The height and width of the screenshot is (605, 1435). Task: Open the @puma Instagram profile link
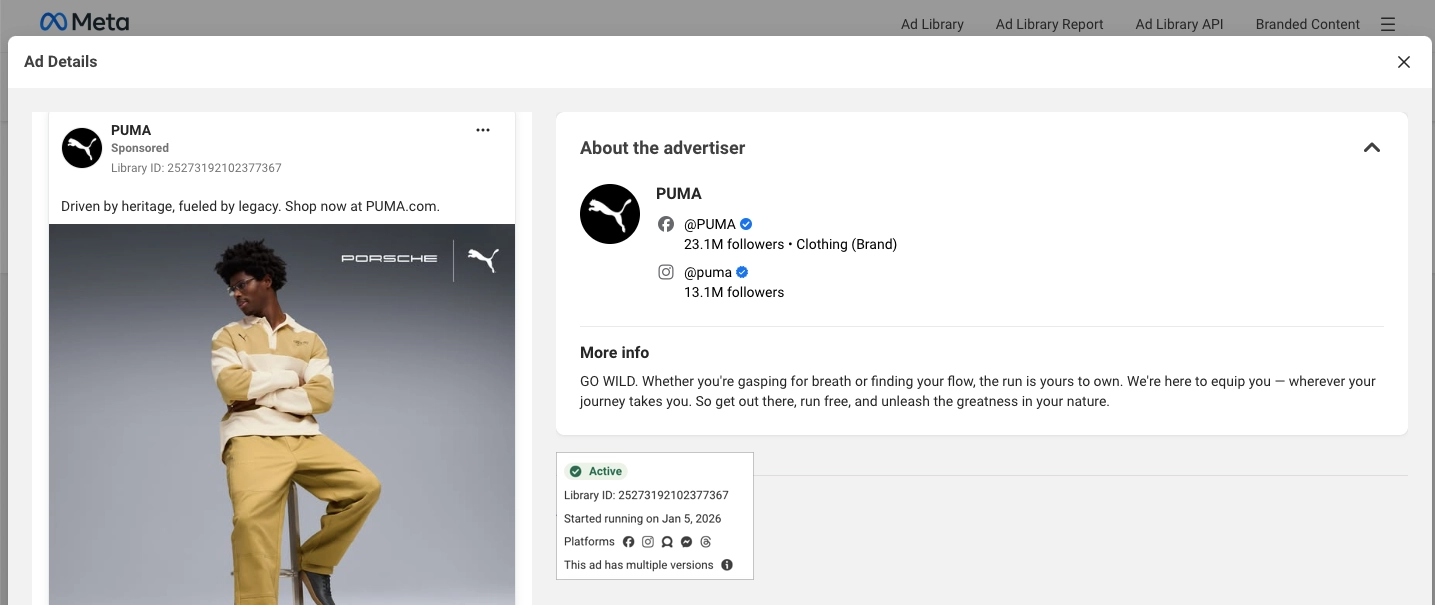point(707,272)
